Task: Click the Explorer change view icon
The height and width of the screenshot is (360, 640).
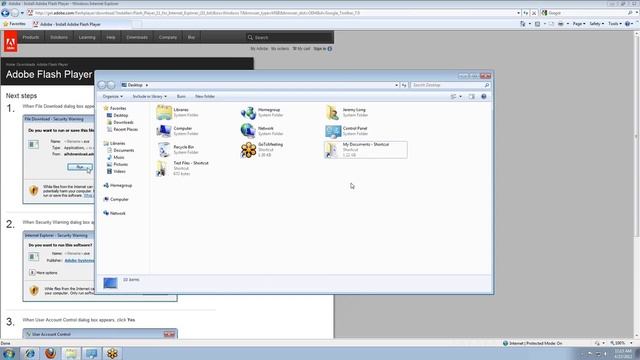Action: [x=453, y=96]
